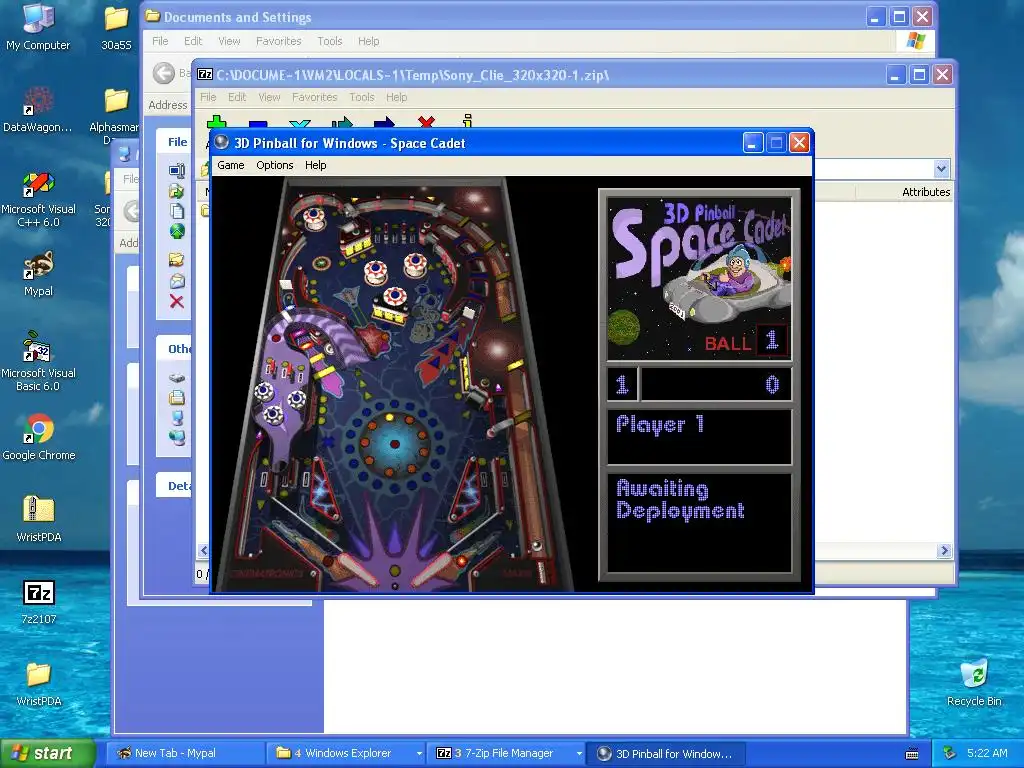
Task: Click the copy-folder task icon showing two pages
Action: pyautogui.click(x=176, y=211)
